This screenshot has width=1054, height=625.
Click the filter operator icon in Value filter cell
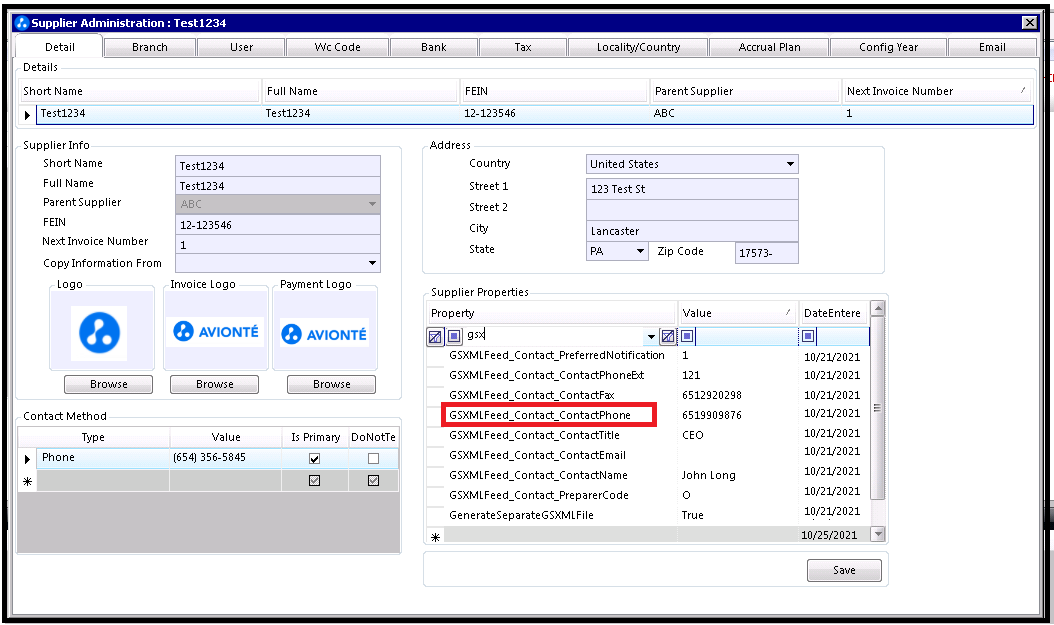click(x=688, y=336)
